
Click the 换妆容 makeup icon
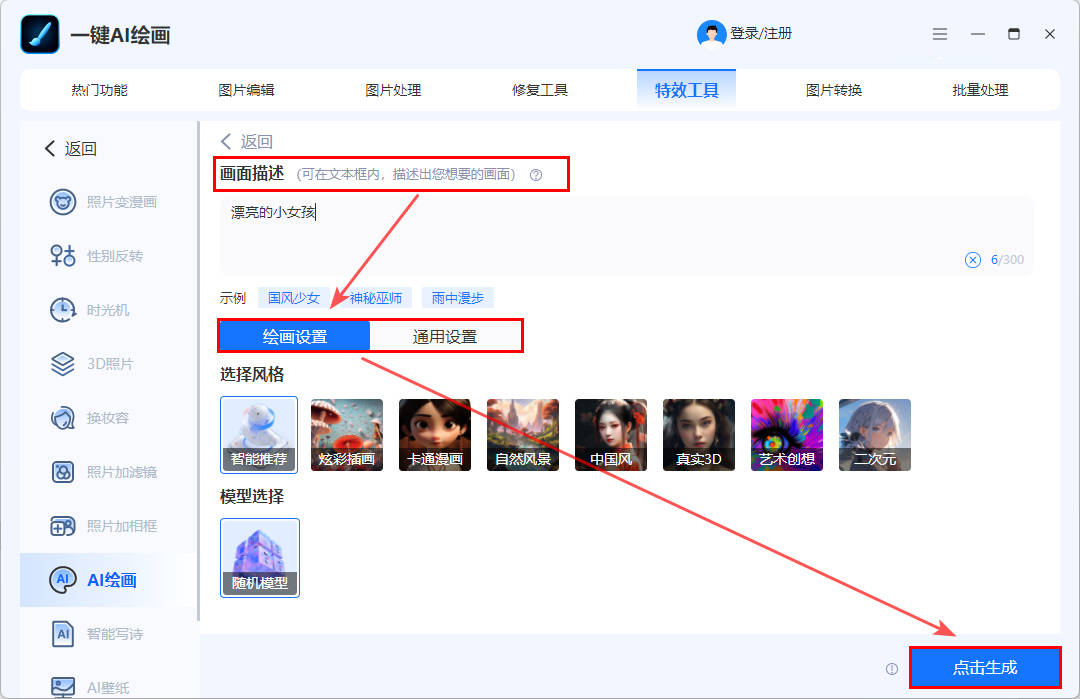click(63, 418)
